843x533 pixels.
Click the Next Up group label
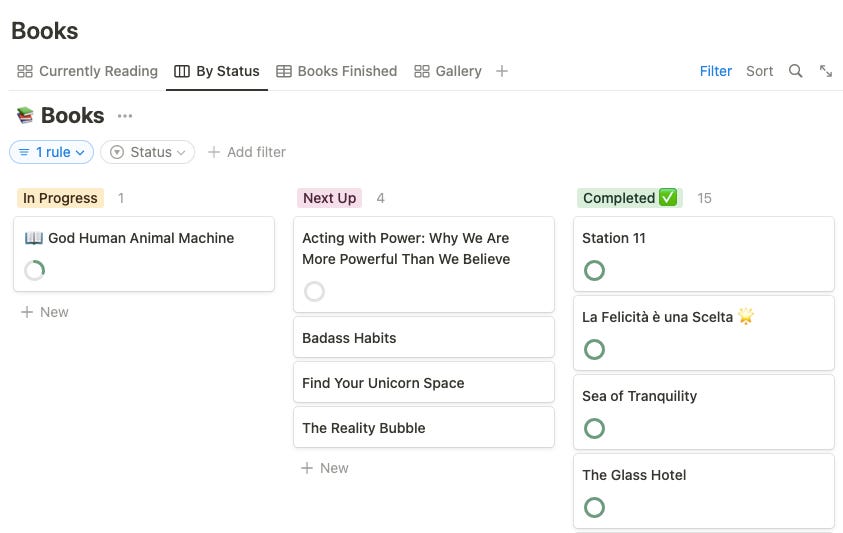coord(330,198)
